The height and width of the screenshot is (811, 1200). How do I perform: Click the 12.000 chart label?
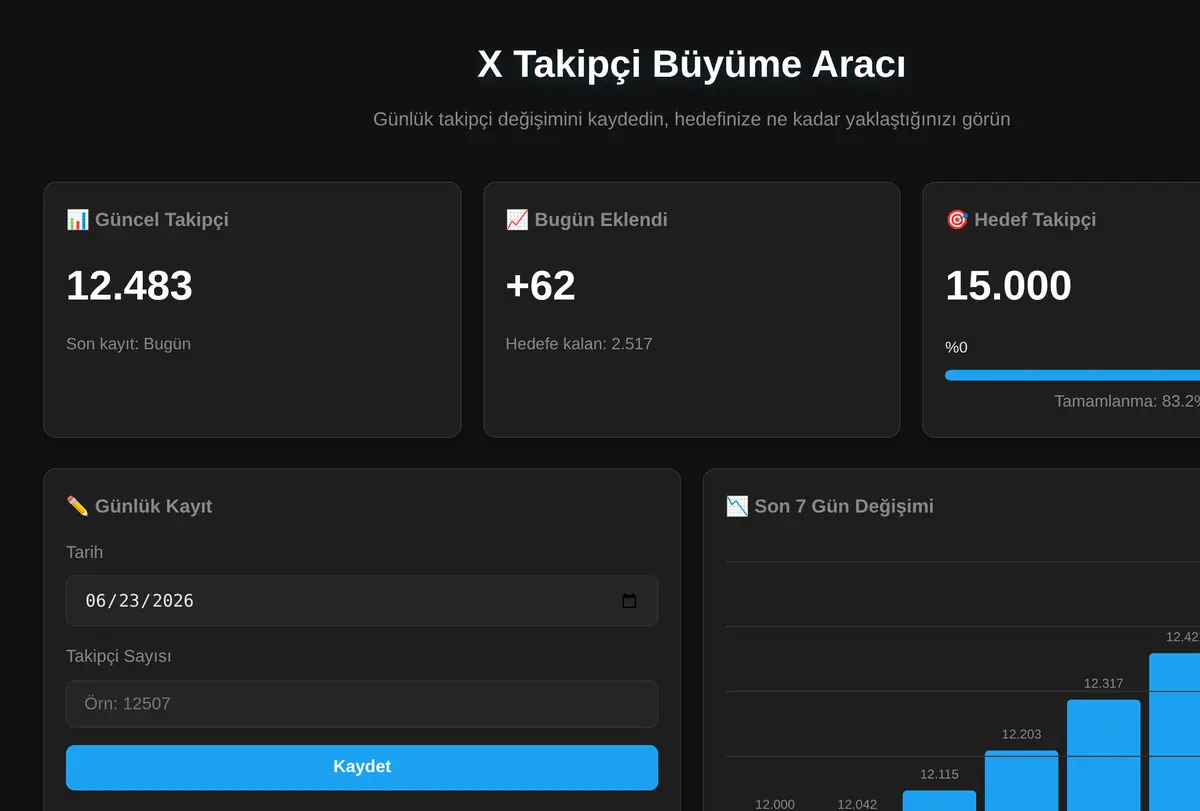(x=775, y=804)
